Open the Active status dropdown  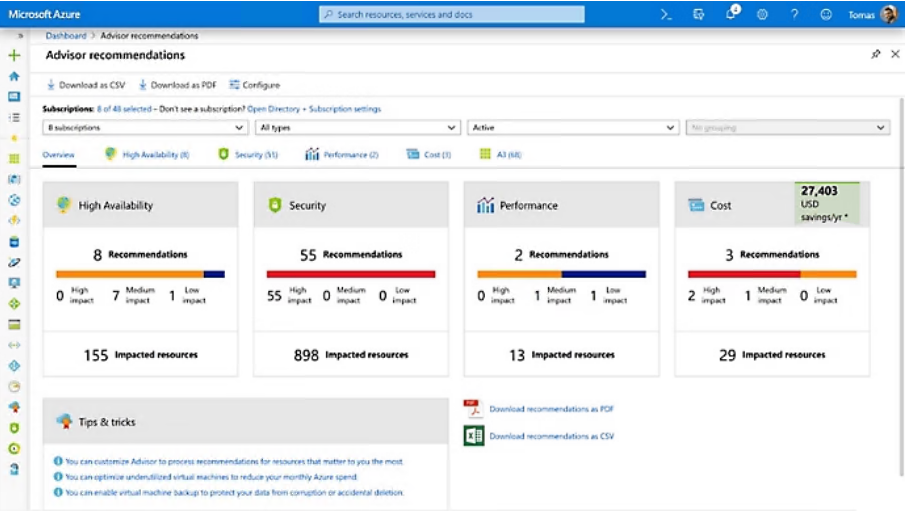tap(573, 128)
